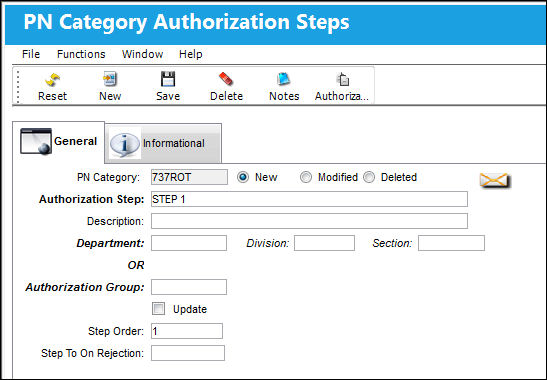Click the Authorization Group field
547x380 pixels.
click(189, 287)
